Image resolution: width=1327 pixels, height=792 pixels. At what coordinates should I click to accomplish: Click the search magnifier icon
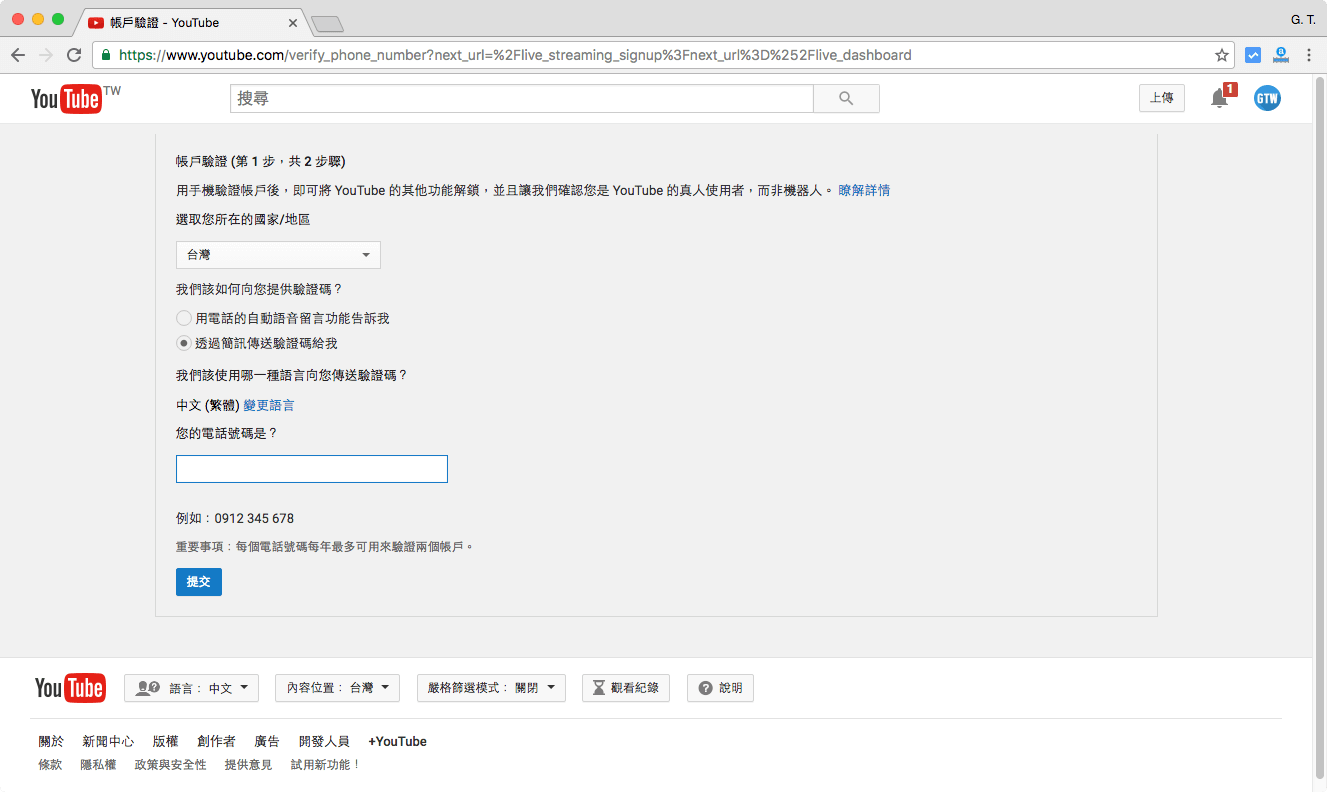[x=845, y=98]
